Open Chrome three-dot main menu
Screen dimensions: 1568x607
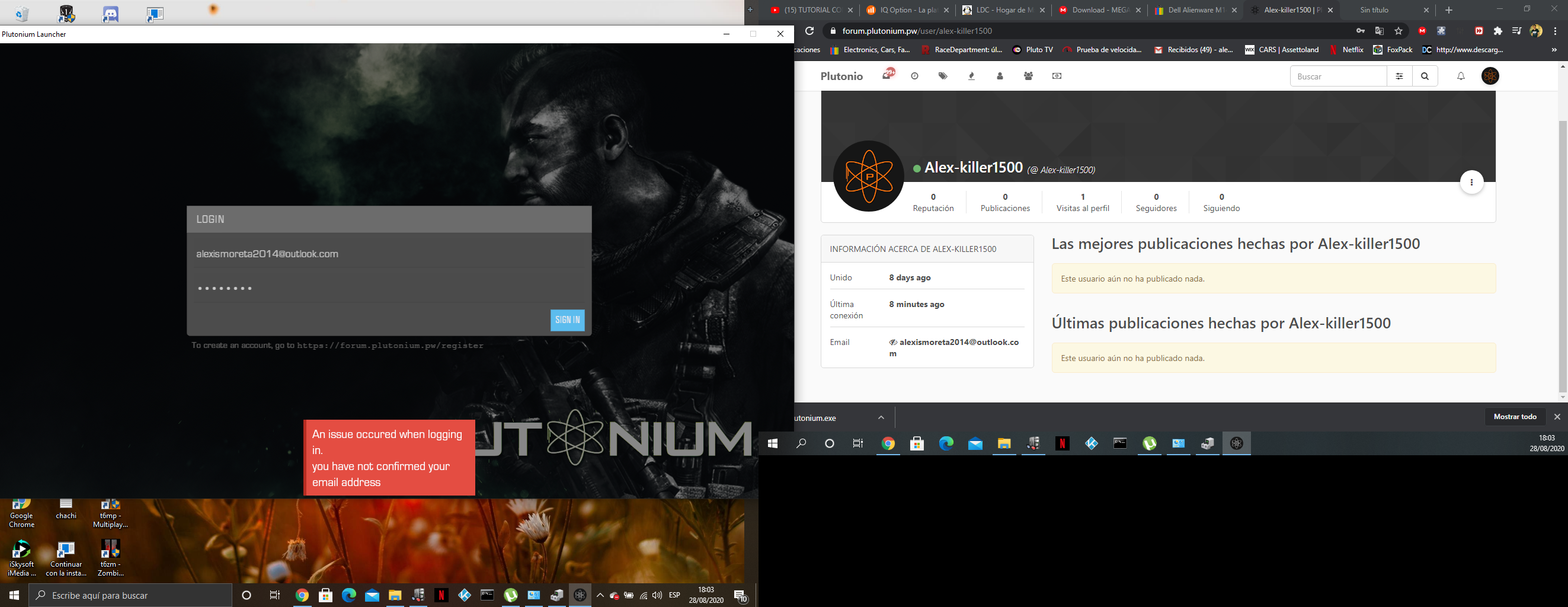[x=1555, y=31]
